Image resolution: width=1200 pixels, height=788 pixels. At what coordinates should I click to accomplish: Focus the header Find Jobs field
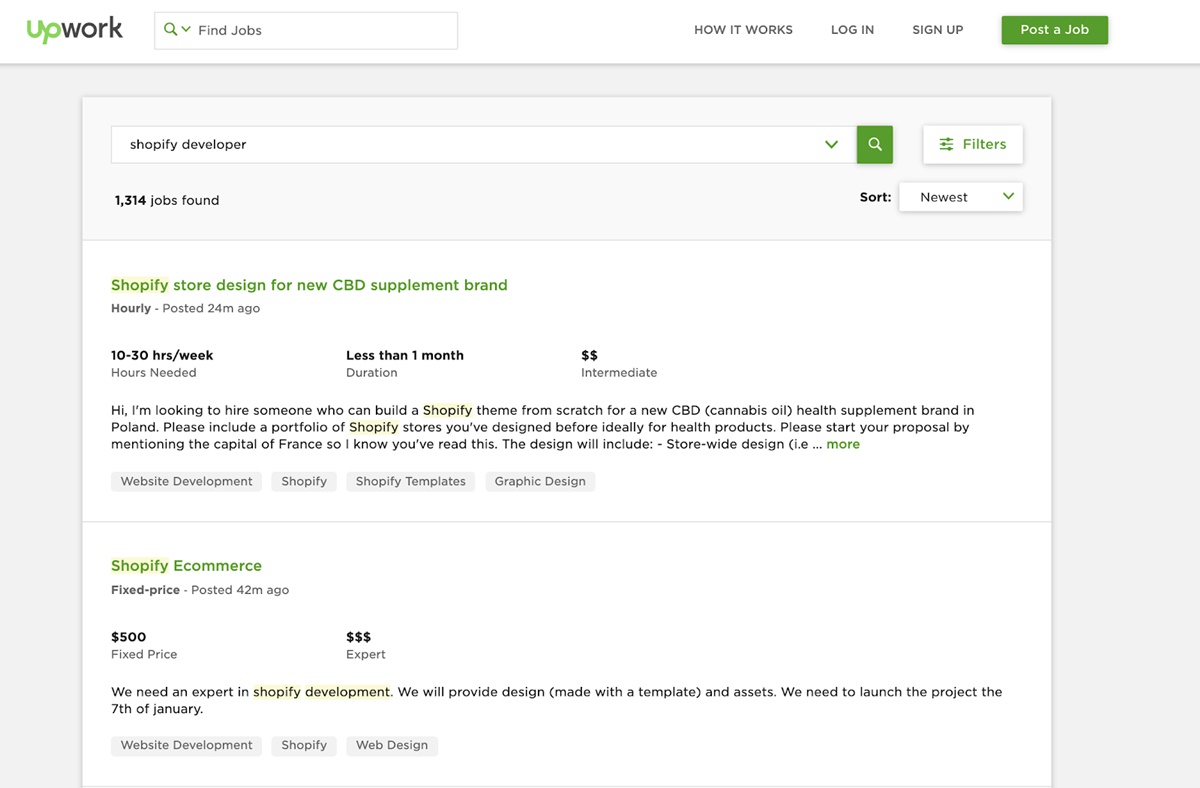(x=320, y=30)
